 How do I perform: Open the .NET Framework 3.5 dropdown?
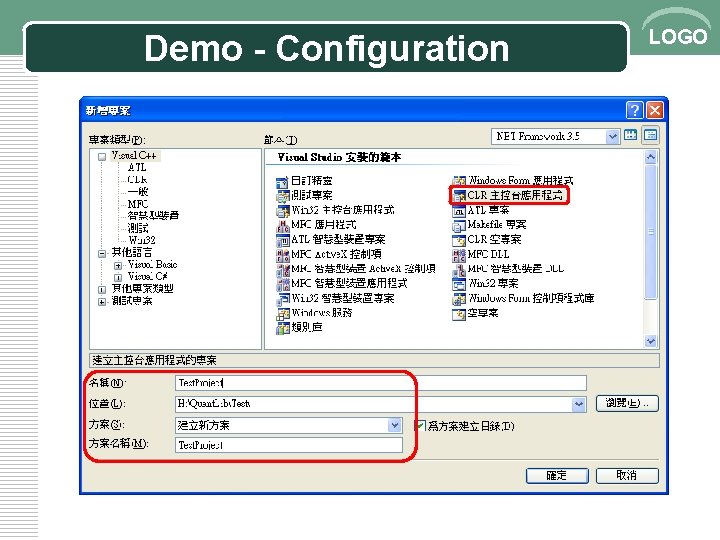click(x=612, y=136)
